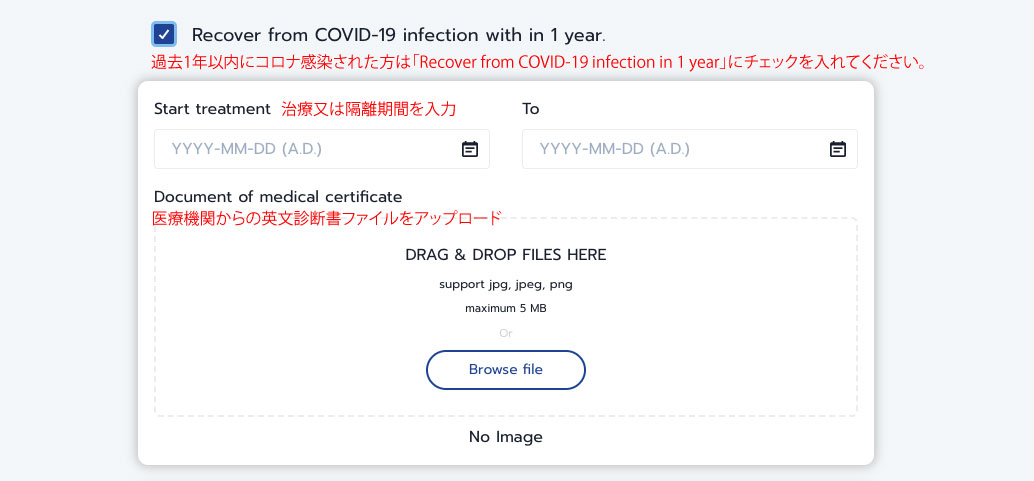Click the "maximum 5 MB" size note
Image resolution: width=1034 pixels, height=481 pixels.
point(506,308)
